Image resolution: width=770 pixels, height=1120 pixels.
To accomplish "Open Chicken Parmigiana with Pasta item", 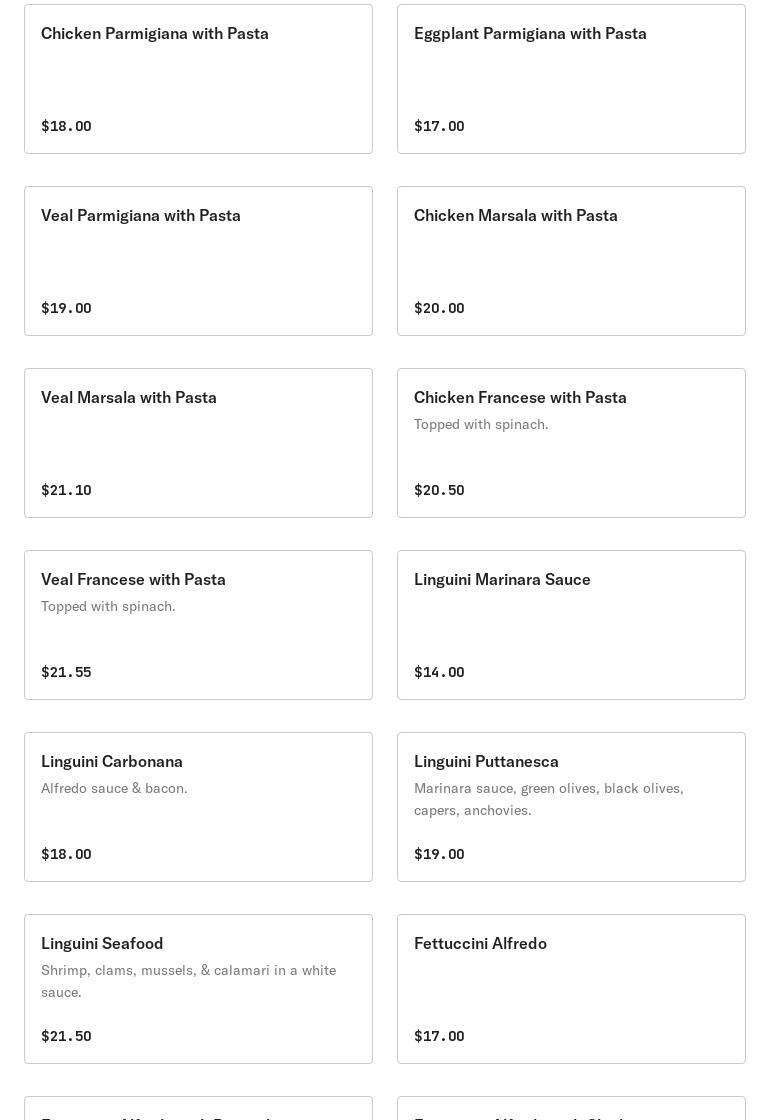I will tap(198, 79).
